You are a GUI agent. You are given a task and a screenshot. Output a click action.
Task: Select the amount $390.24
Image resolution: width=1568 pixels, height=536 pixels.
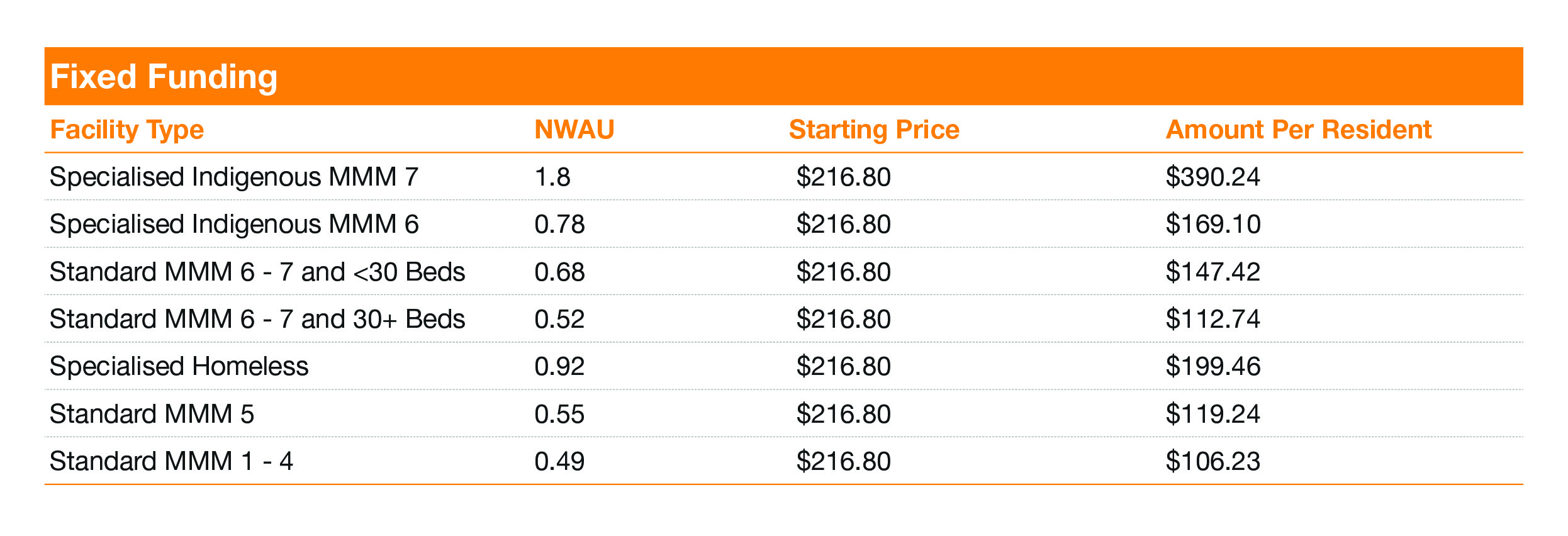[1213, 177]
